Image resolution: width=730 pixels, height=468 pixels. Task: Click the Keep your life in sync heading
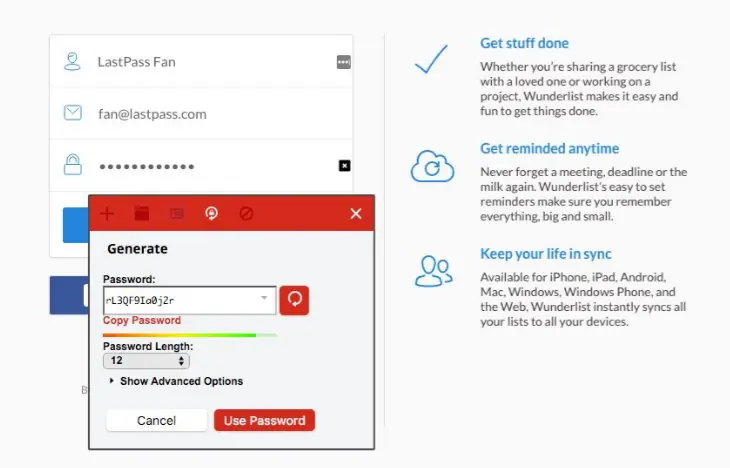coord(546,254)
